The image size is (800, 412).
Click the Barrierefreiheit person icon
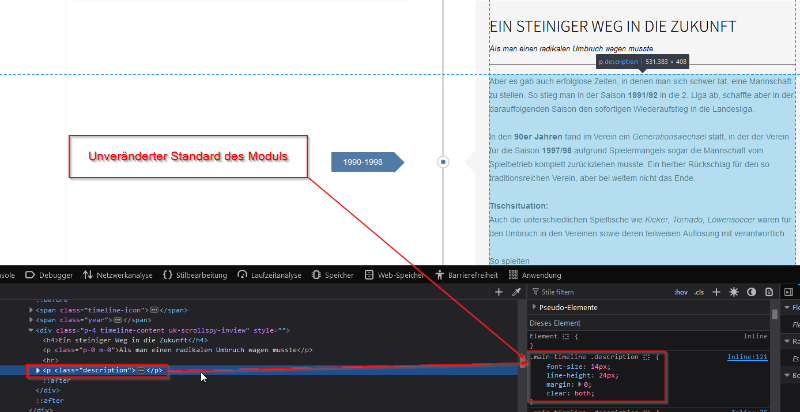[440, 275]
